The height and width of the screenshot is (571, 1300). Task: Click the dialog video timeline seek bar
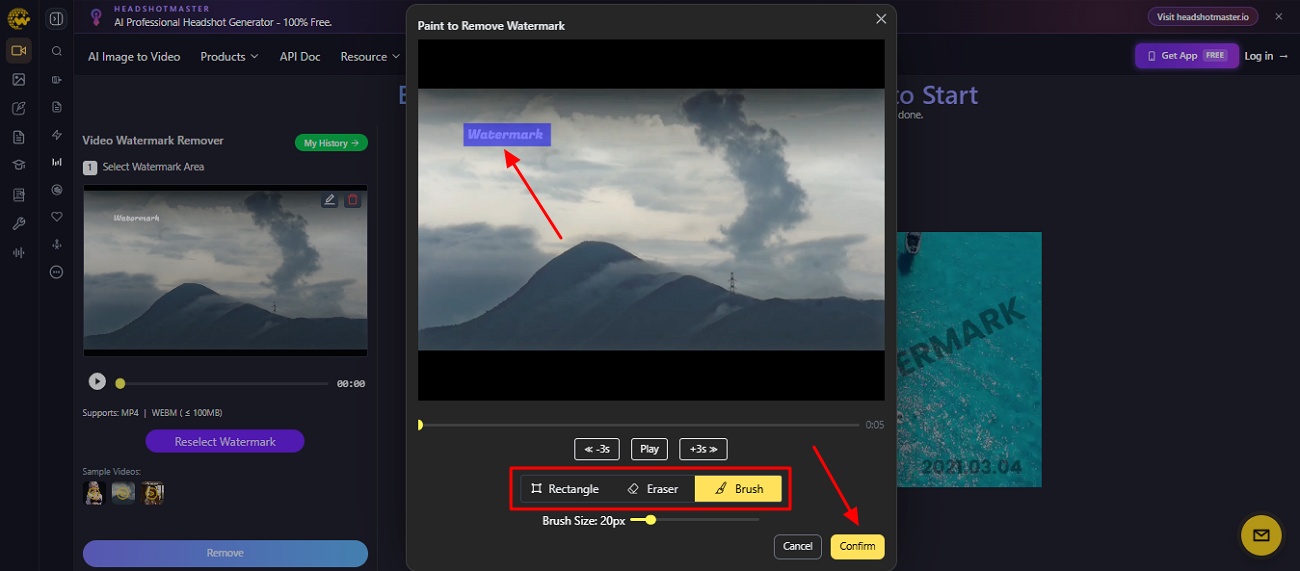639,425
